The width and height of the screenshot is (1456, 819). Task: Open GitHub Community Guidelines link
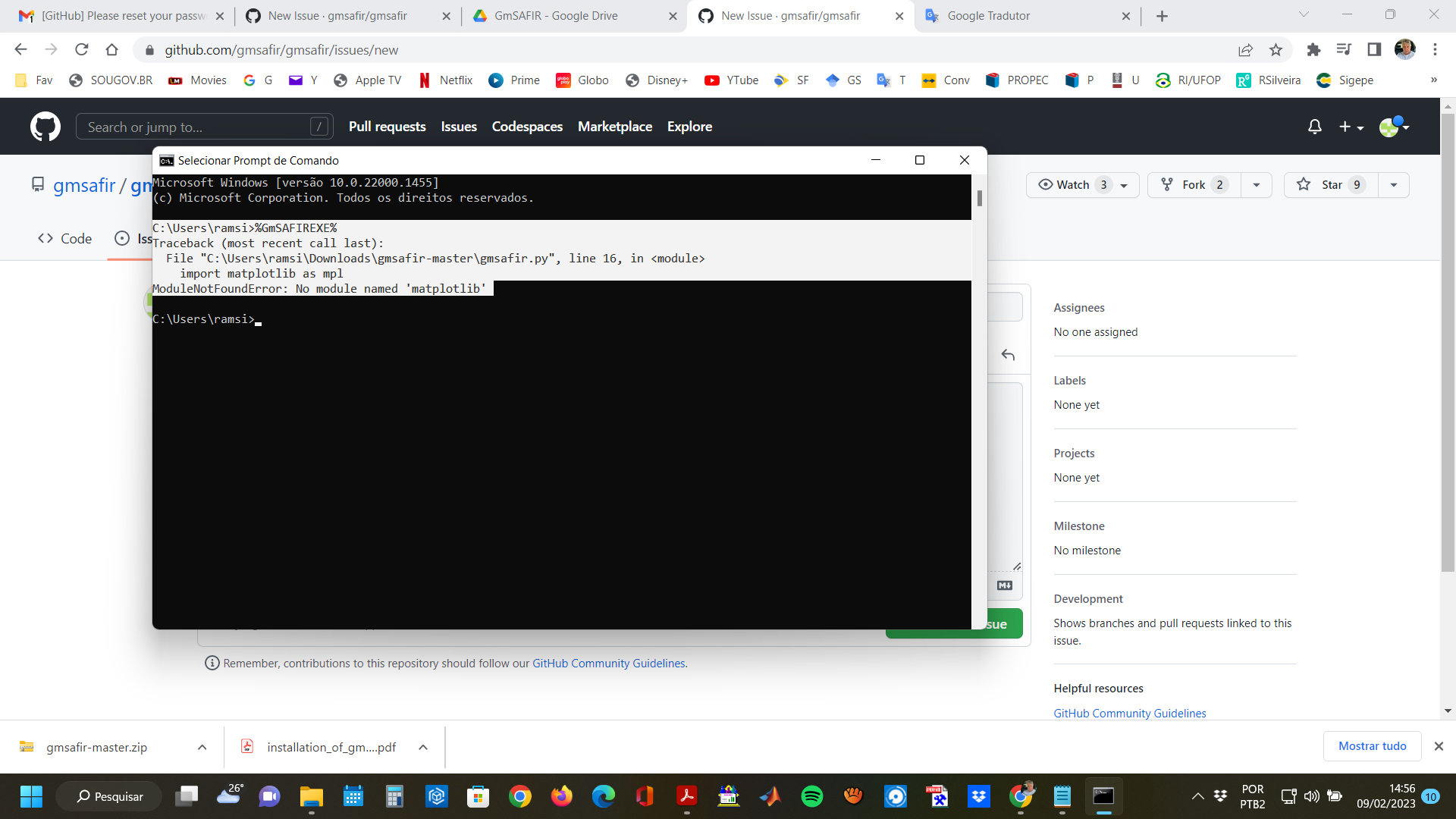(1129, 713)
